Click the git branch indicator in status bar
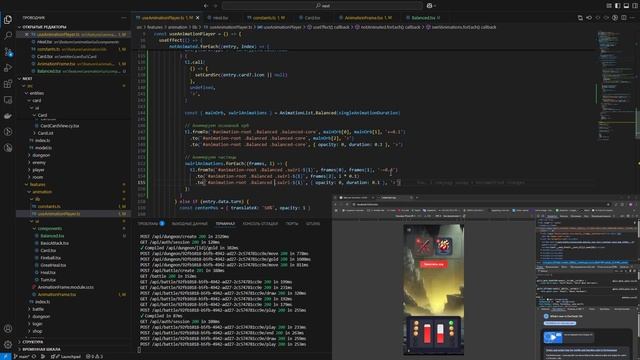Screen dimensions: 640x360 (x=22, y=356)
